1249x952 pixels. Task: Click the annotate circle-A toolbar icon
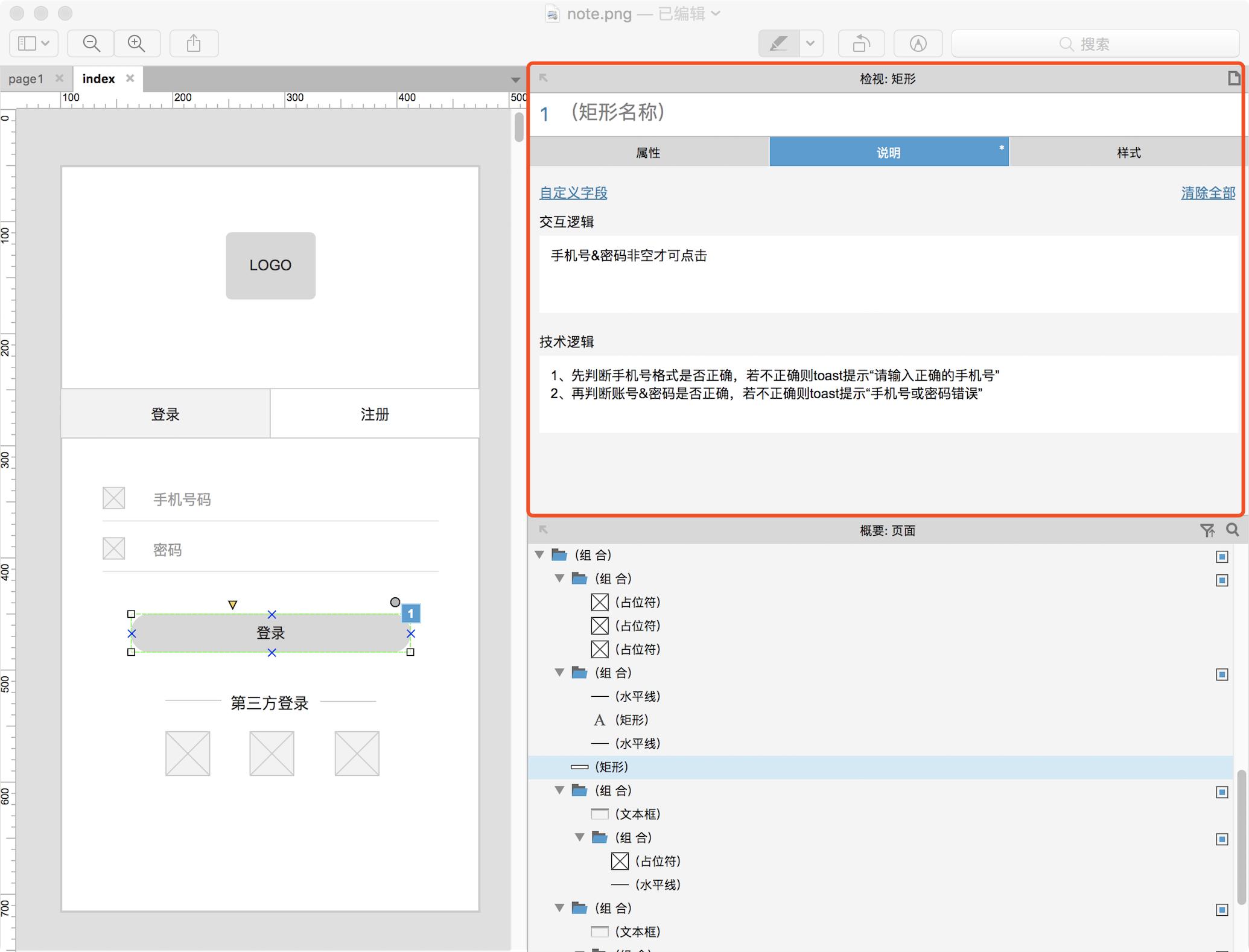pos(918,43)
